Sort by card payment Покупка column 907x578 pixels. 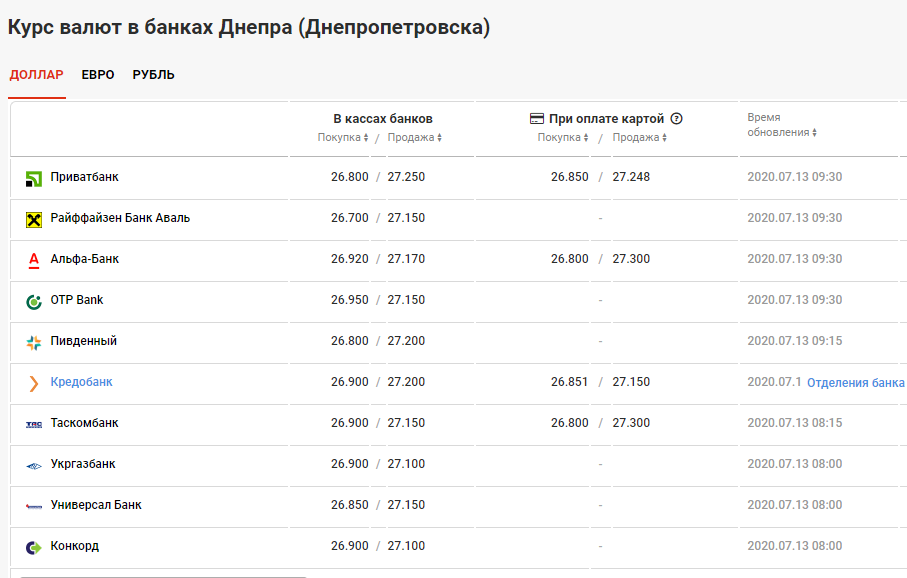[x=563, y=137]
